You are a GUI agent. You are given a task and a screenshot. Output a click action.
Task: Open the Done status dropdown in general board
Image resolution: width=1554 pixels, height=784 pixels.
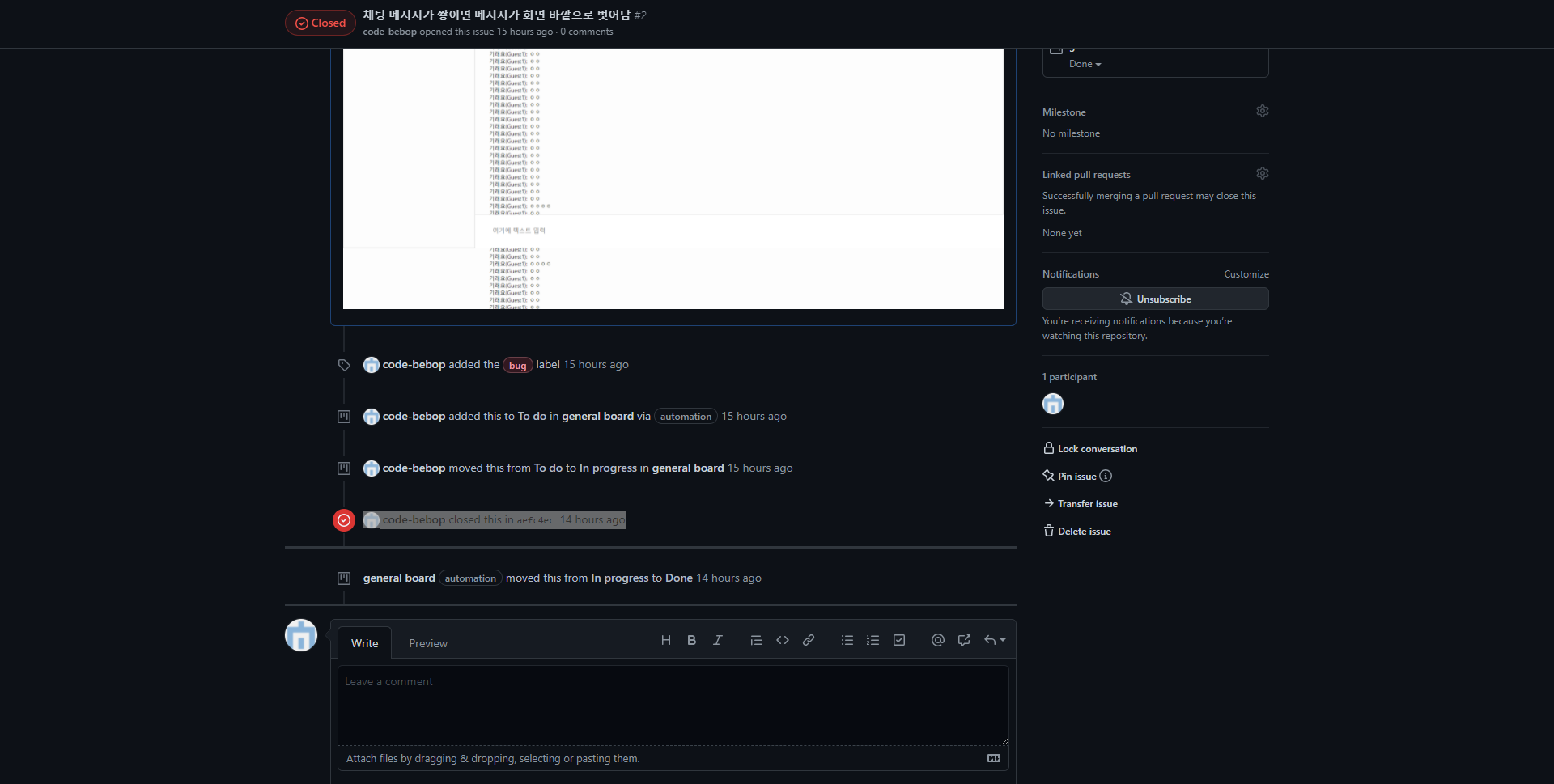click(x=1083, y=64)
